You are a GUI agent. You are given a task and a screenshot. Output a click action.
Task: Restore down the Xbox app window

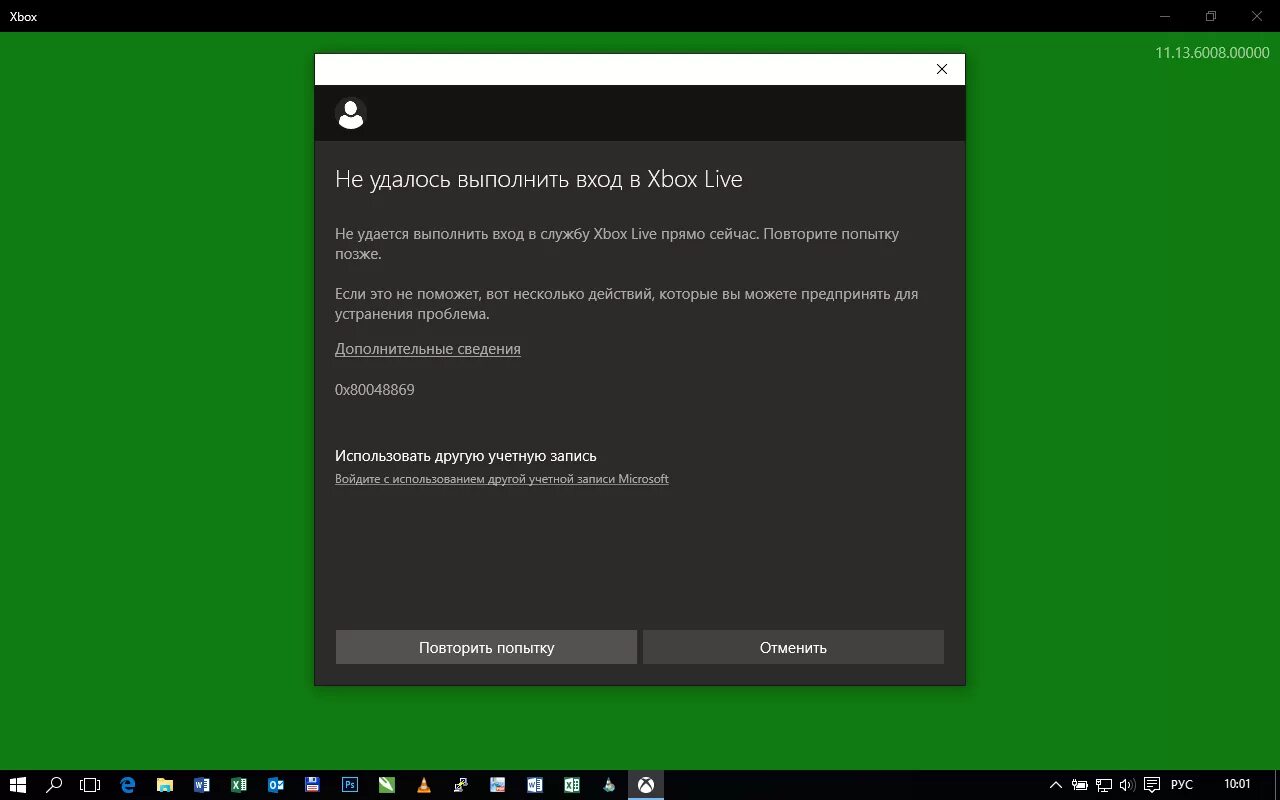pyautogui.click(x=1211, y=16)
